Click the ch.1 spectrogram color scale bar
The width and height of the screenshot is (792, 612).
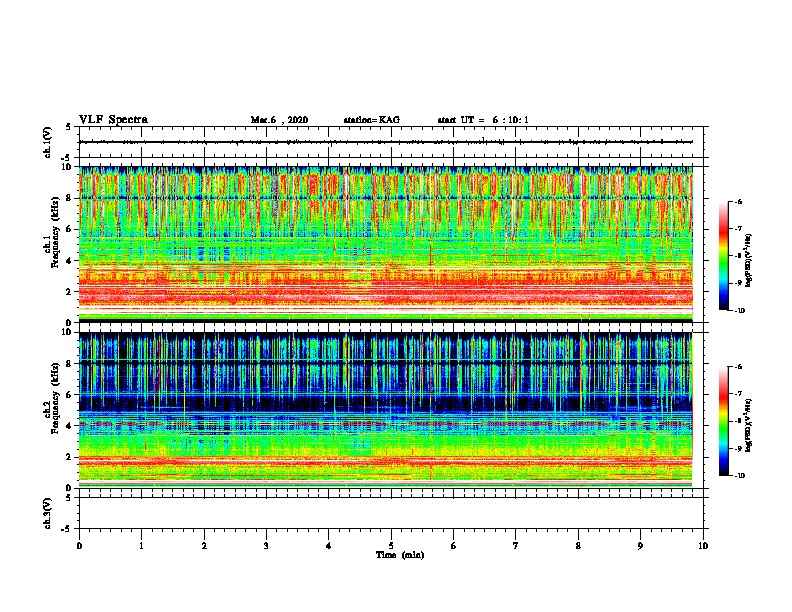click(723, 256)
